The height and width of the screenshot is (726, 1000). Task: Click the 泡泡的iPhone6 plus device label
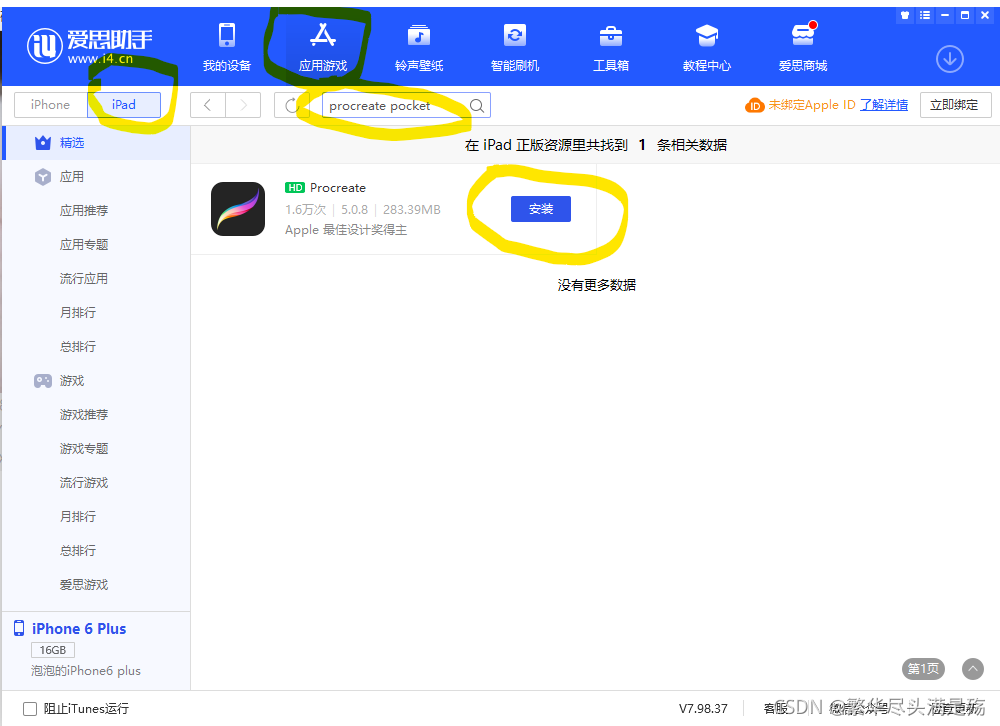click(x=85, y=671)
